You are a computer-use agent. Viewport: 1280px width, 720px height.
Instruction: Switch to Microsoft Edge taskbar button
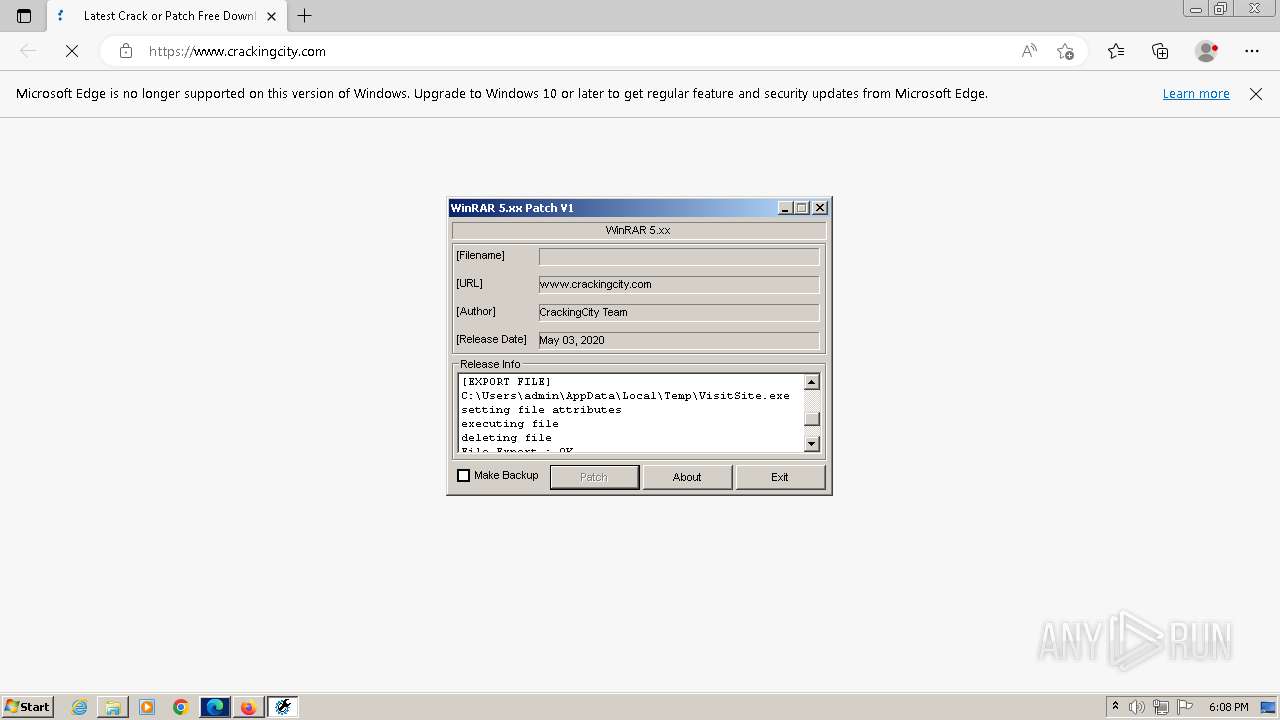pos(215,707)
